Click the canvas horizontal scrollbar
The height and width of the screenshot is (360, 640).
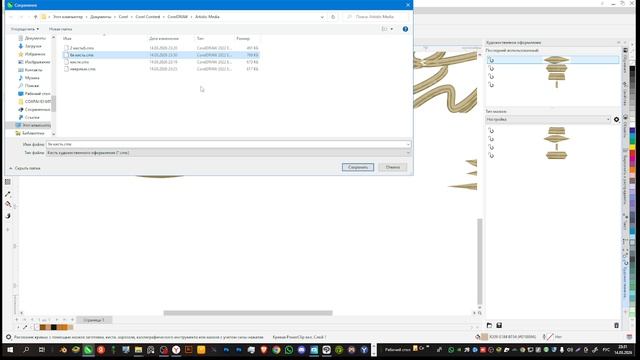(248, 313)
